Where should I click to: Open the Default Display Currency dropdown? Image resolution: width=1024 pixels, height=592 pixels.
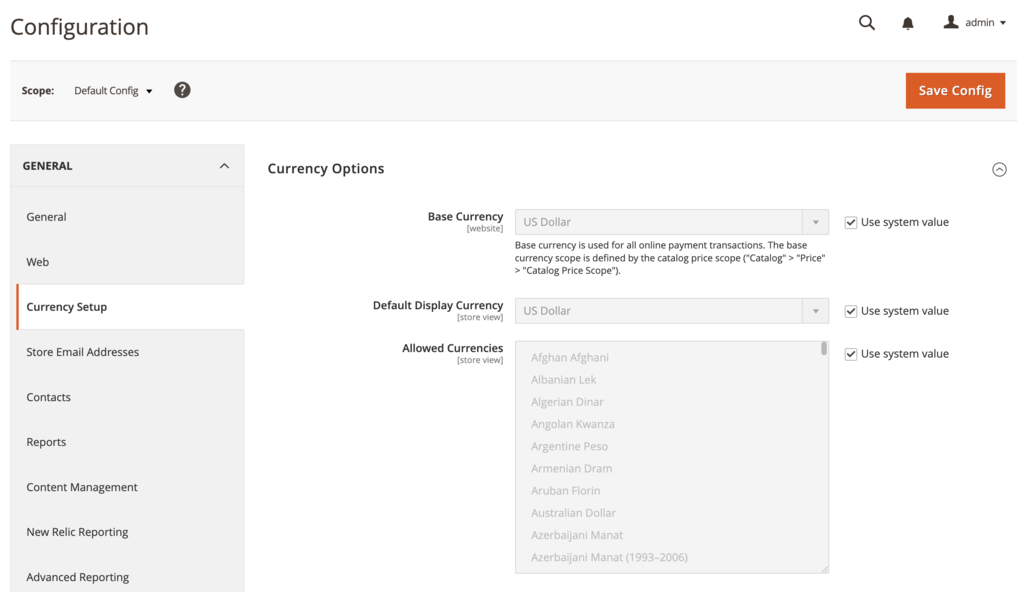814,310
